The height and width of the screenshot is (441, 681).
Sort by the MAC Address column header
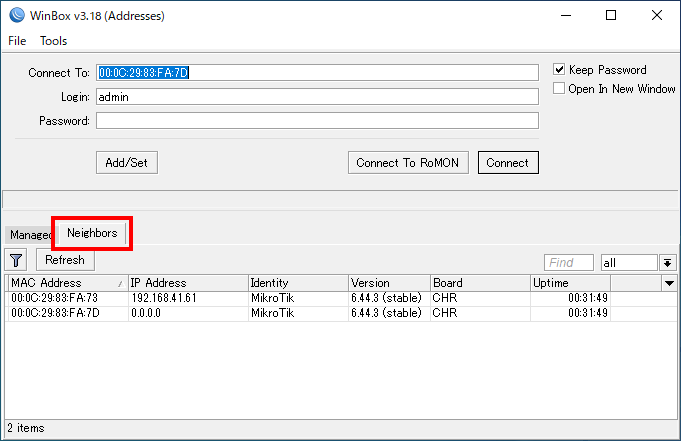67,283
